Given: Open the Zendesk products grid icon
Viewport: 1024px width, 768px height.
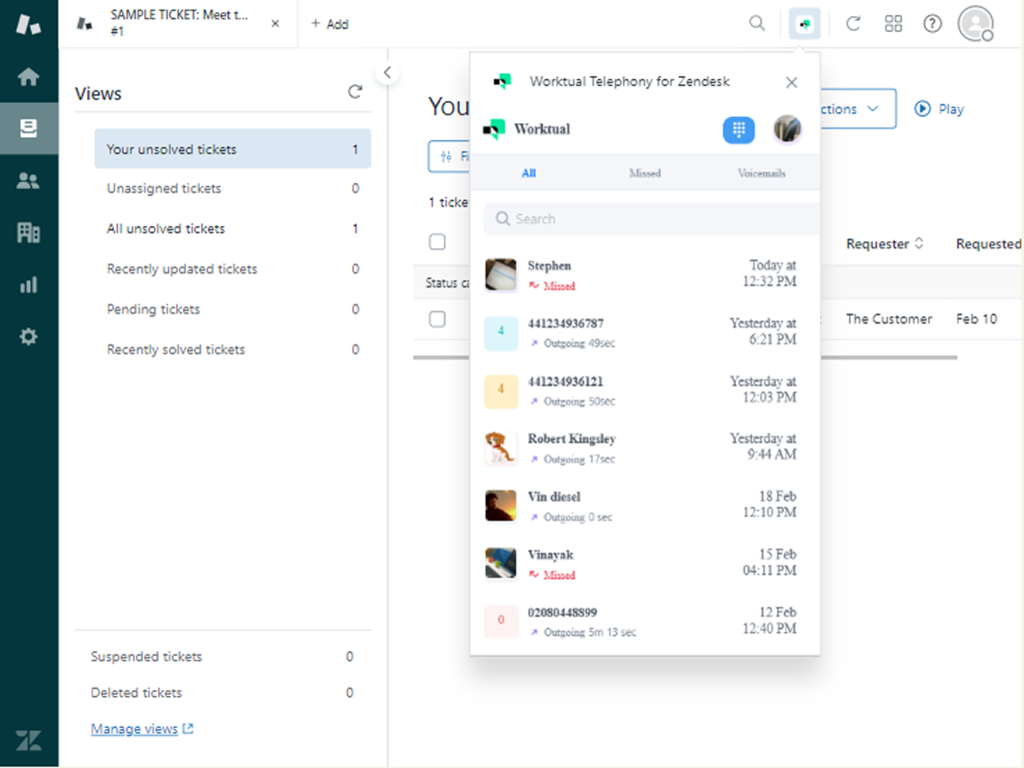Looking at the screenshot, I should (893, 24).
